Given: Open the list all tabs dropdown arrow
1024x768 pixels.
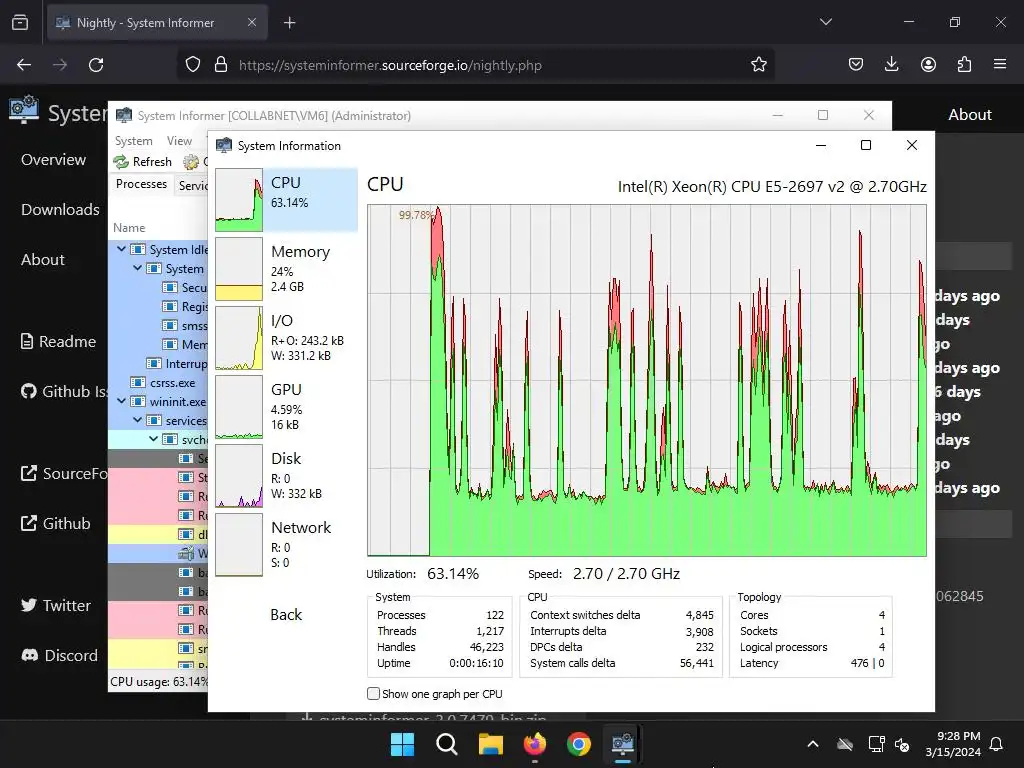Looking at the screenshot, I should click(825, 22).
